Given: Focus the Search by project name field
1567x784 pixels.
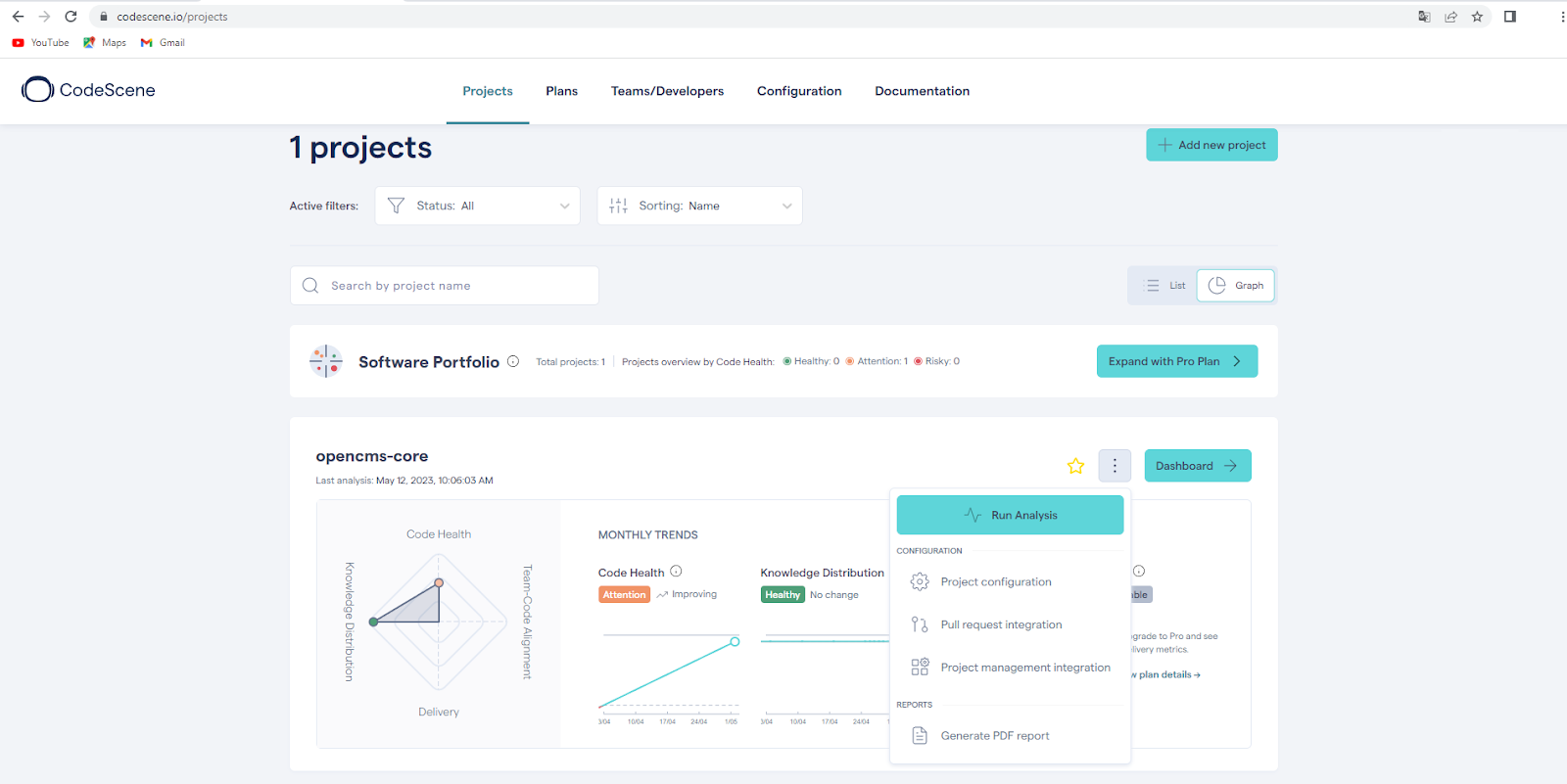Looking at the screenshot, I should coord(445,286).
